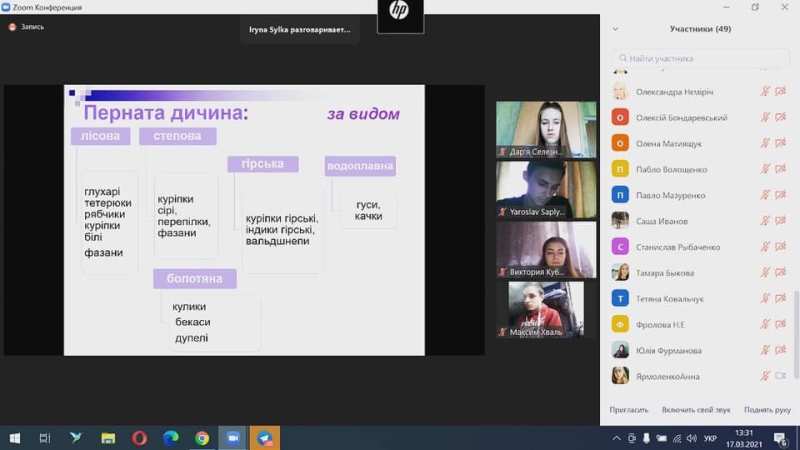This screenshot has height=450, width=800.
Task: Toggle Включить свой звук to unmute
Action: tap(696, 410)
